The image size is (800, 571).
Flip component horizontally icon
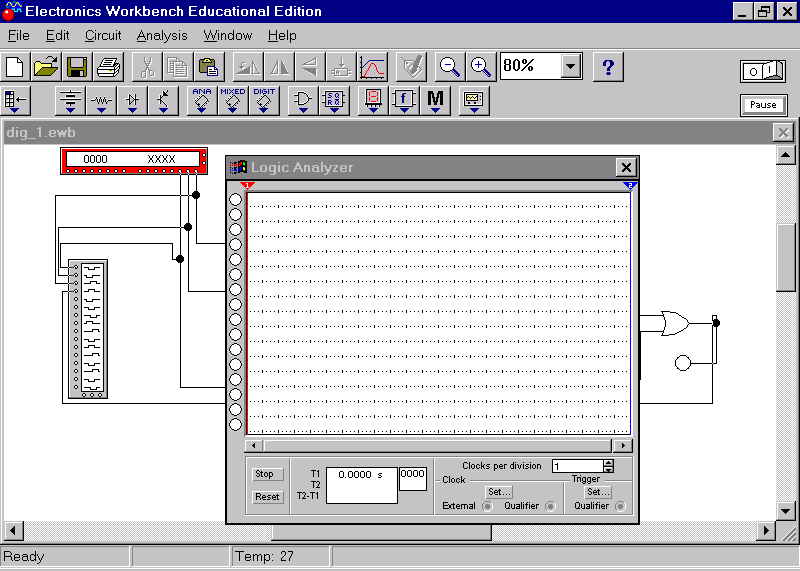click(x=279, y=67)
